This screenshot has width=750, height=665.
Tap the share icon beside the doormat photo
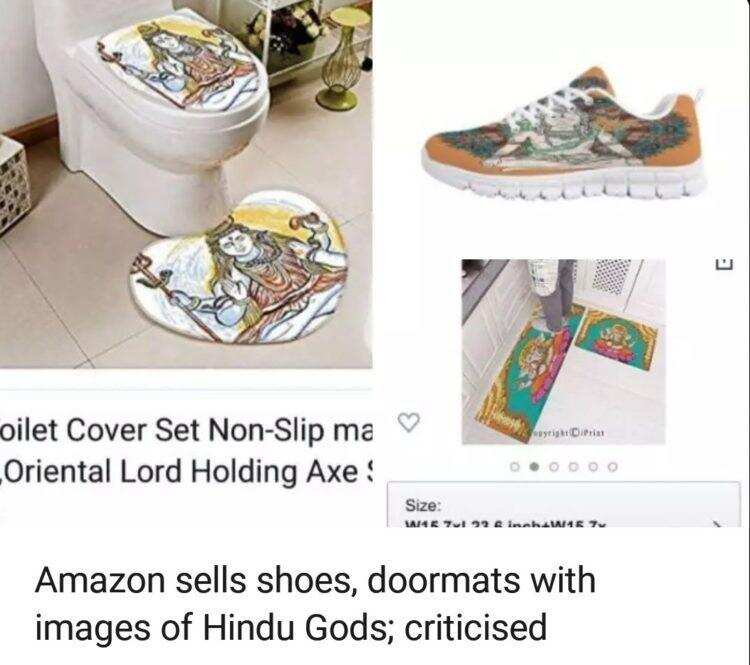click(x=724, y=265)
